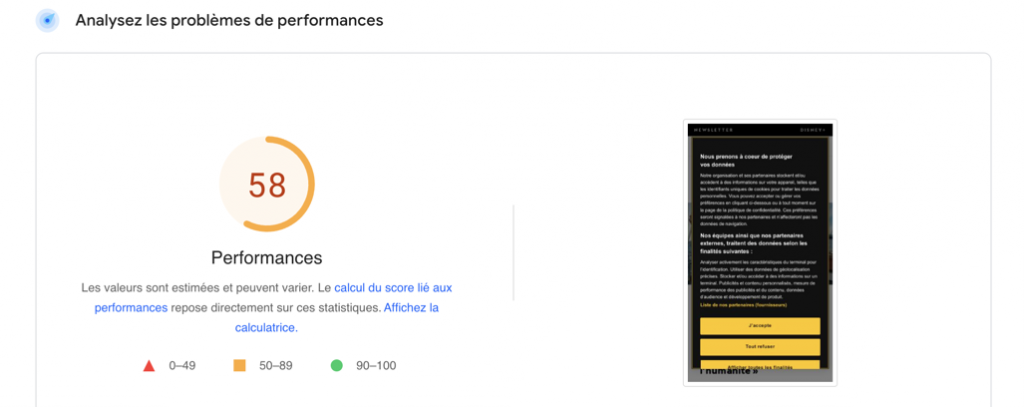Click the orange square legend icon

240,366
